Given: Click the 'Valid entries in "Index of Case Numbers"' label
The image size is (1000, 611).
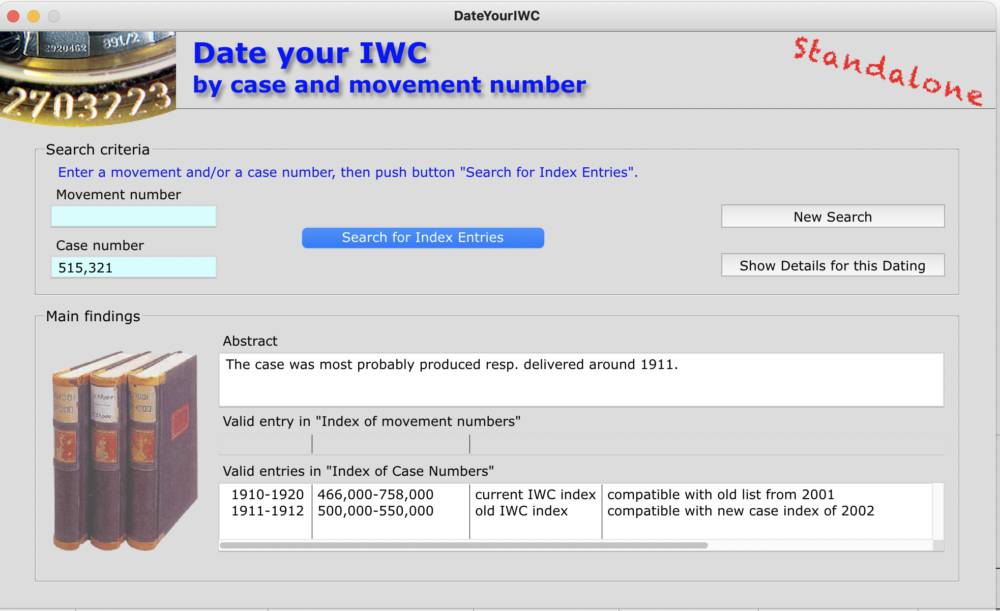Looking at the screenshot, I should (358, 471).
